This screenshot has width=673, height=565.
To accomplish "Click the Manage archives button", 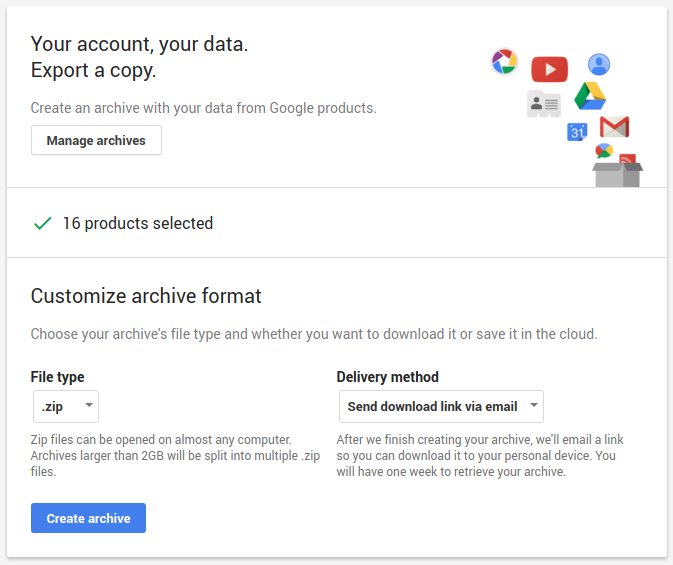I will (x=96, y=141).
